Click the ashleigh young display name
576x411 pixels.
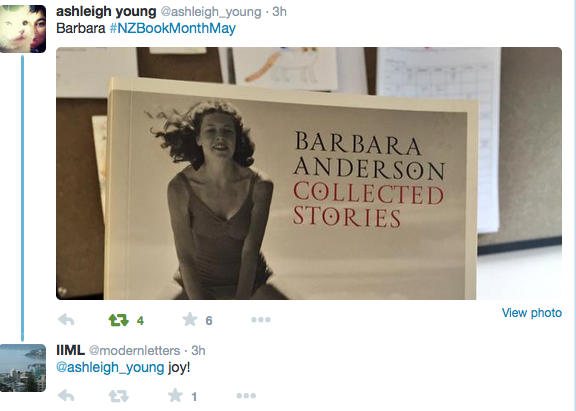(106, 11)
